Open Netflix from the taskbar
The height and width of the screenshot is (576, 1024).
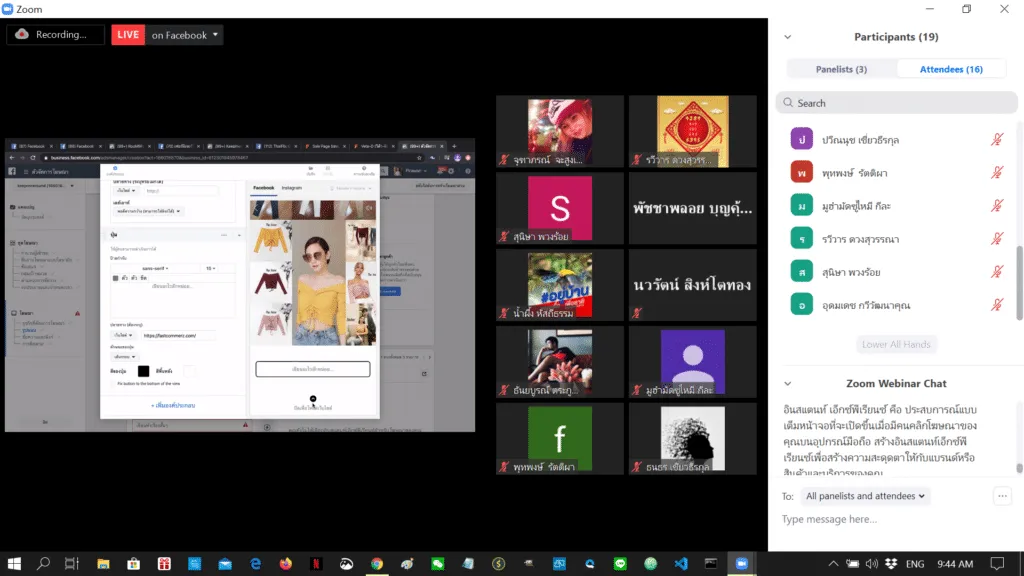point(316,564)
